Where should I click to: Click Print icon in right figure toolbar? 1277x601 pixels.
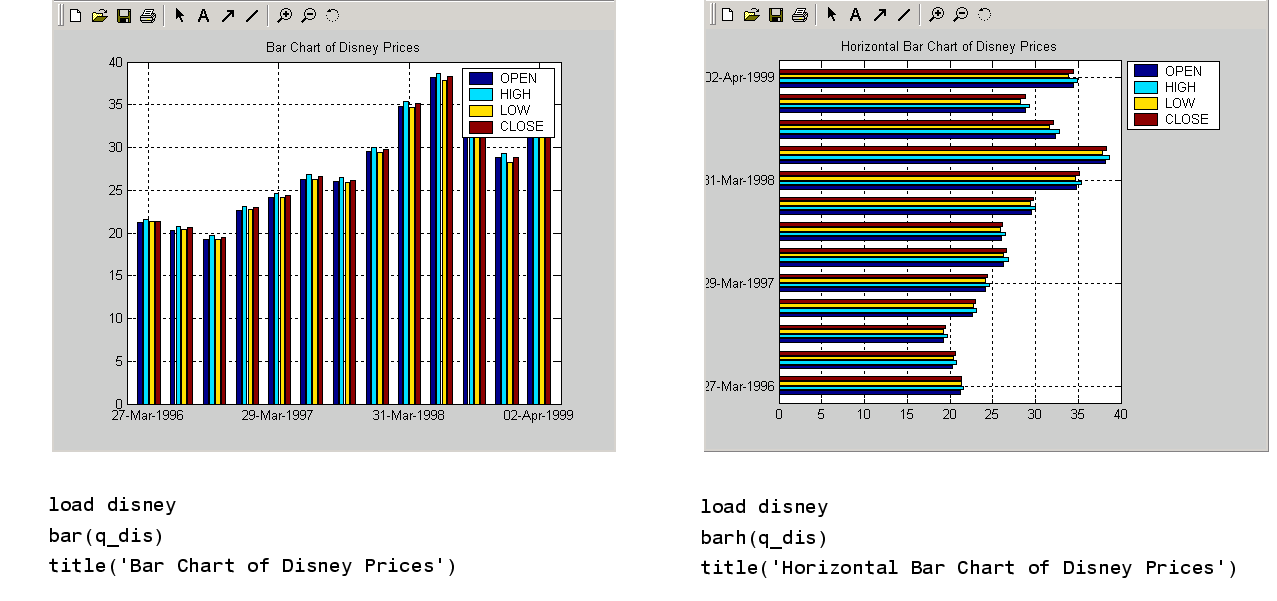click(800, 14)
